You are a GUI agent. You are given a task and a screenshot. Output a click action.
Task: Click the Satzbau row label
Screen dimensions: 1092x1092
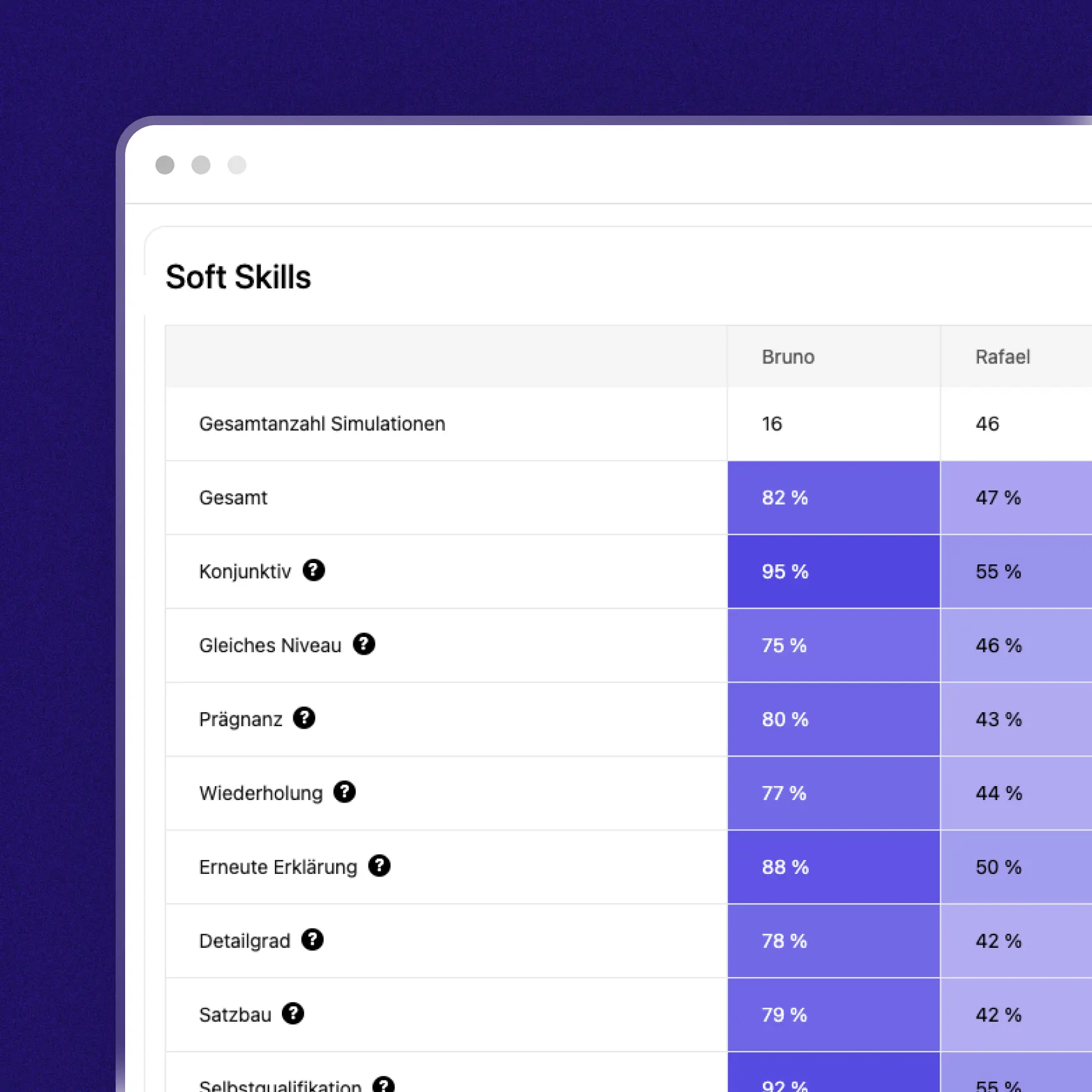(235, 1016)
